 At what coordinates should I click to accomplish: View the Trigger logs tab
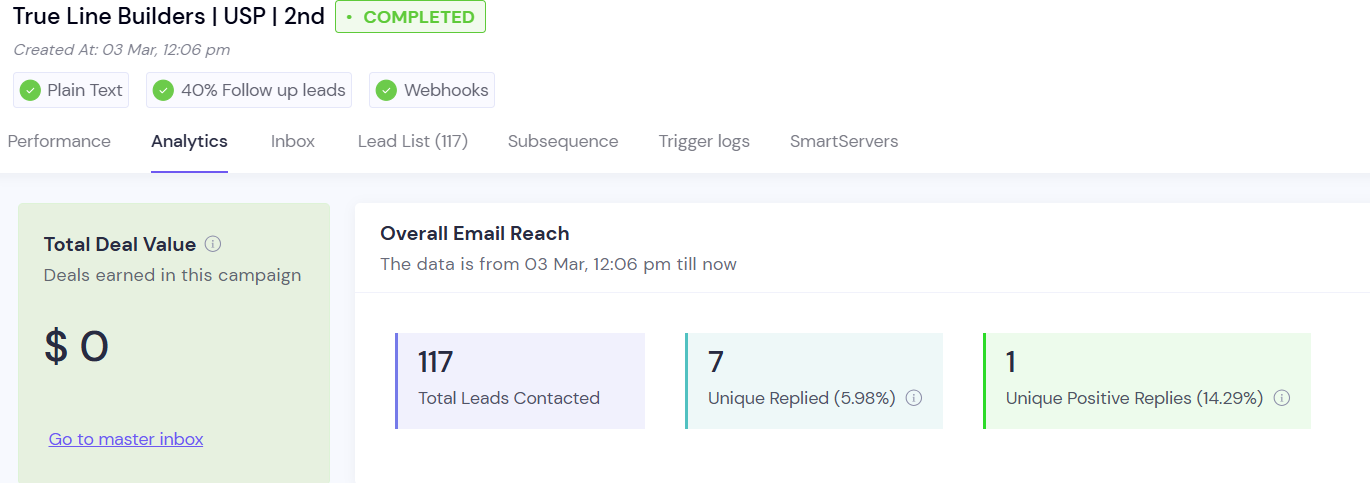point(704,141)
